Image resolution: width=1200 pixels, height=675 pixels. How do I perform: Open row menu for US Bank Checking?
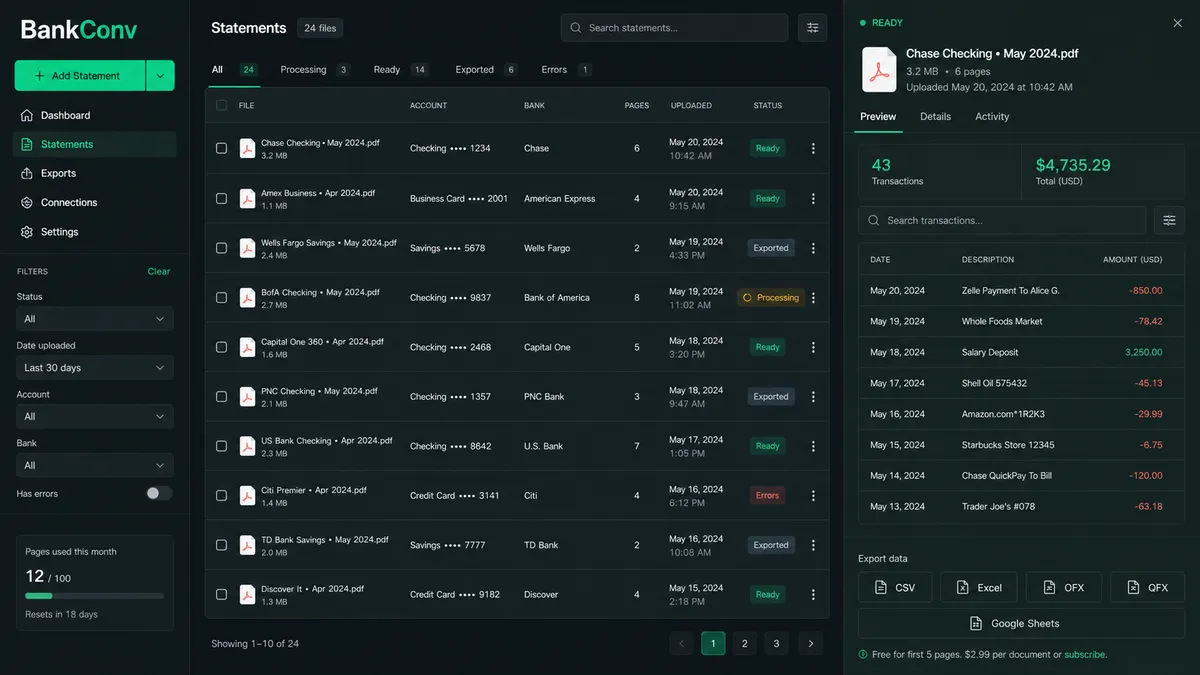pyautogui.click(x=813, y=446)
